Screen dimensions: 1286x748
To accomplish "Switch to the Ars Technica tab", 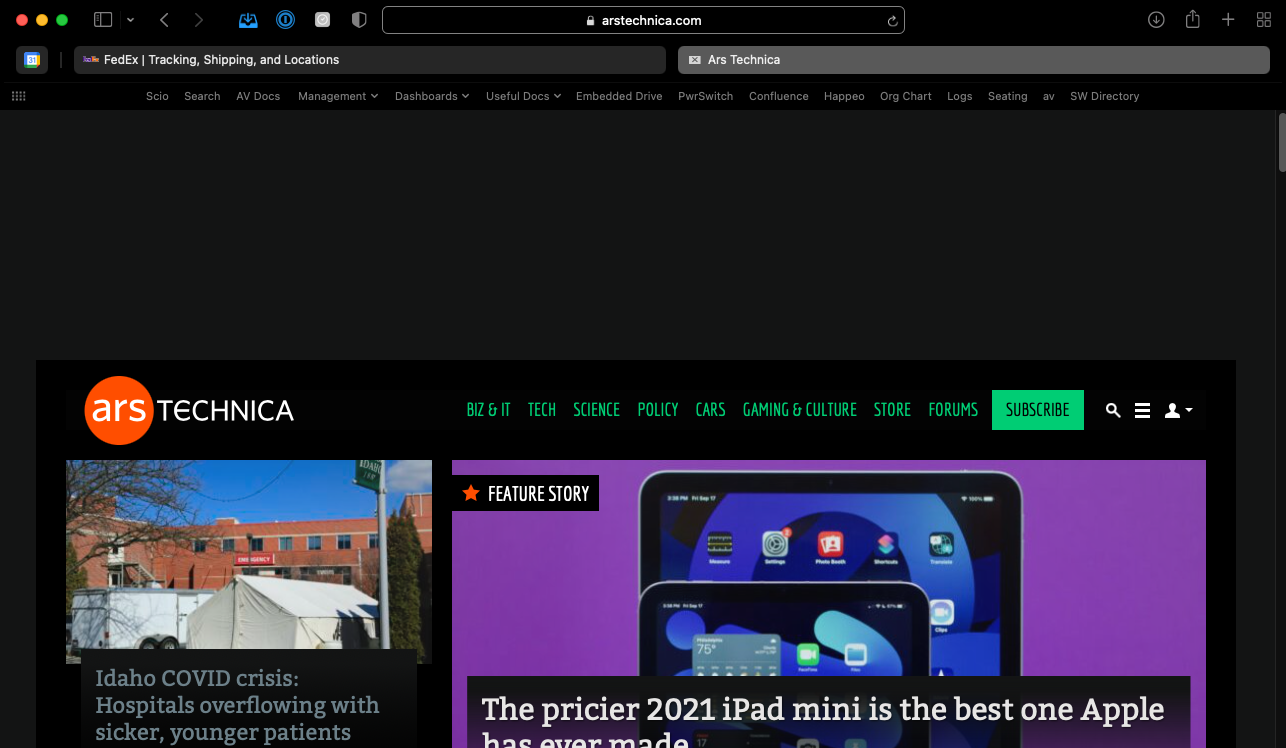I will click(974, 60).
